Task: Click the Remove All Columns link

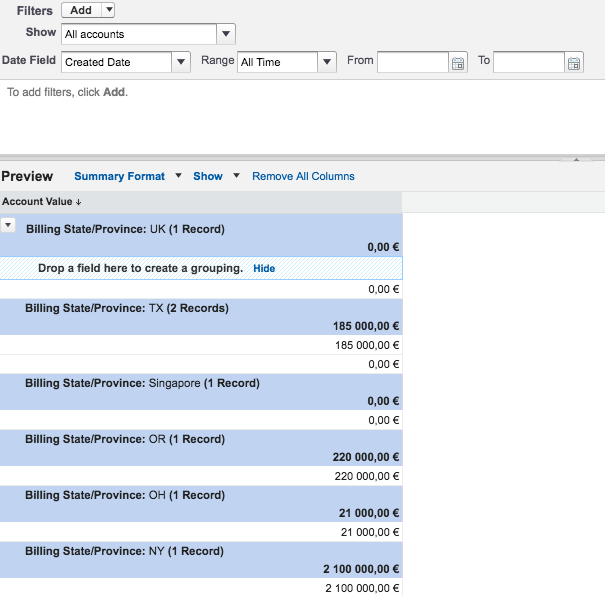Action: [x=303, y=176]
